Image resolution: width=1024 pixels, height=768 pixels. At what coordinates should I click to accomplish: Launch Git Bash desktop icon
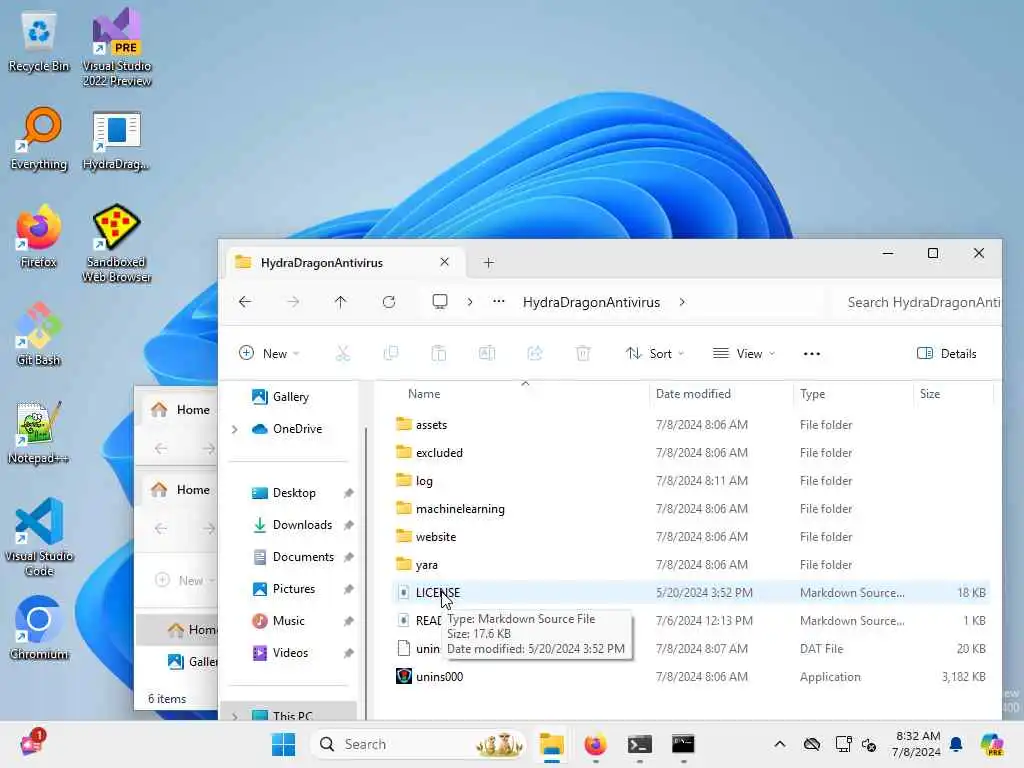pos(39,334)
